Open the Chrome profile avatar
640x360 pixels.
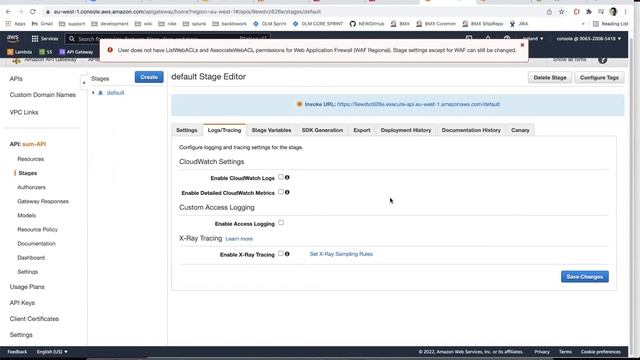click(613, 12)
